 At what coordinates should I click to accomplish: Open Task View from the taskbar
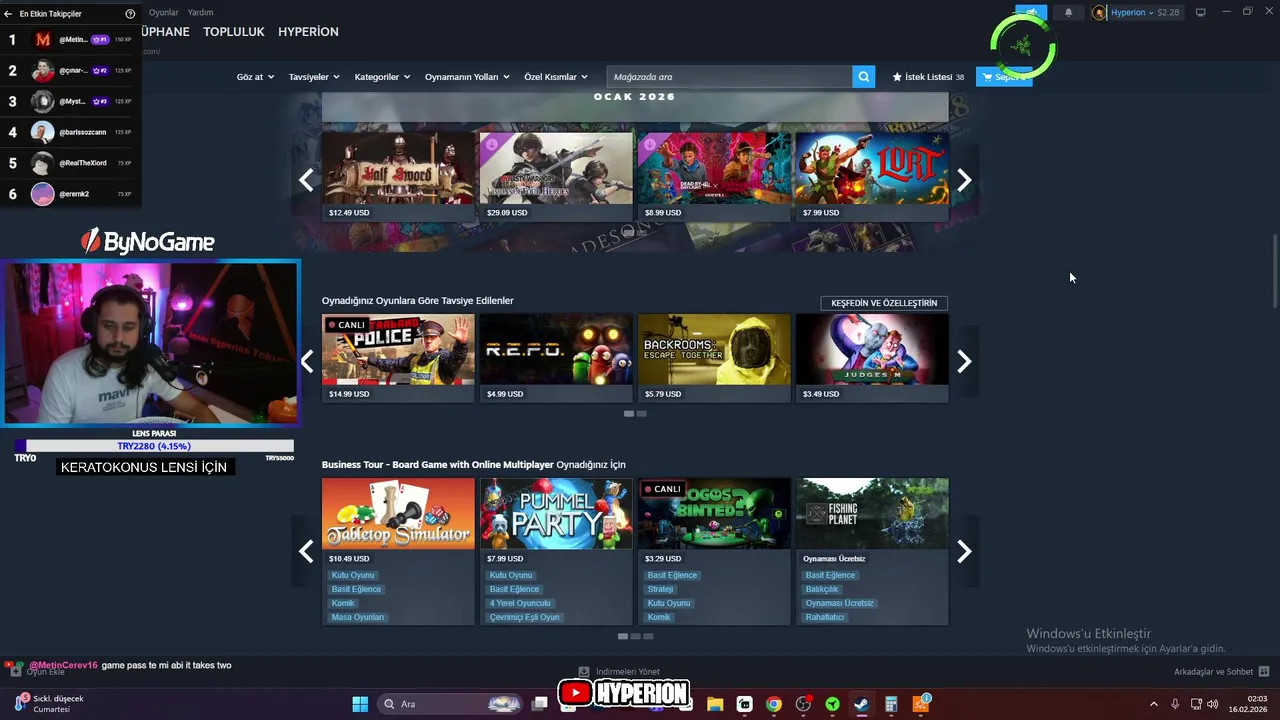[x=540, y=704]
